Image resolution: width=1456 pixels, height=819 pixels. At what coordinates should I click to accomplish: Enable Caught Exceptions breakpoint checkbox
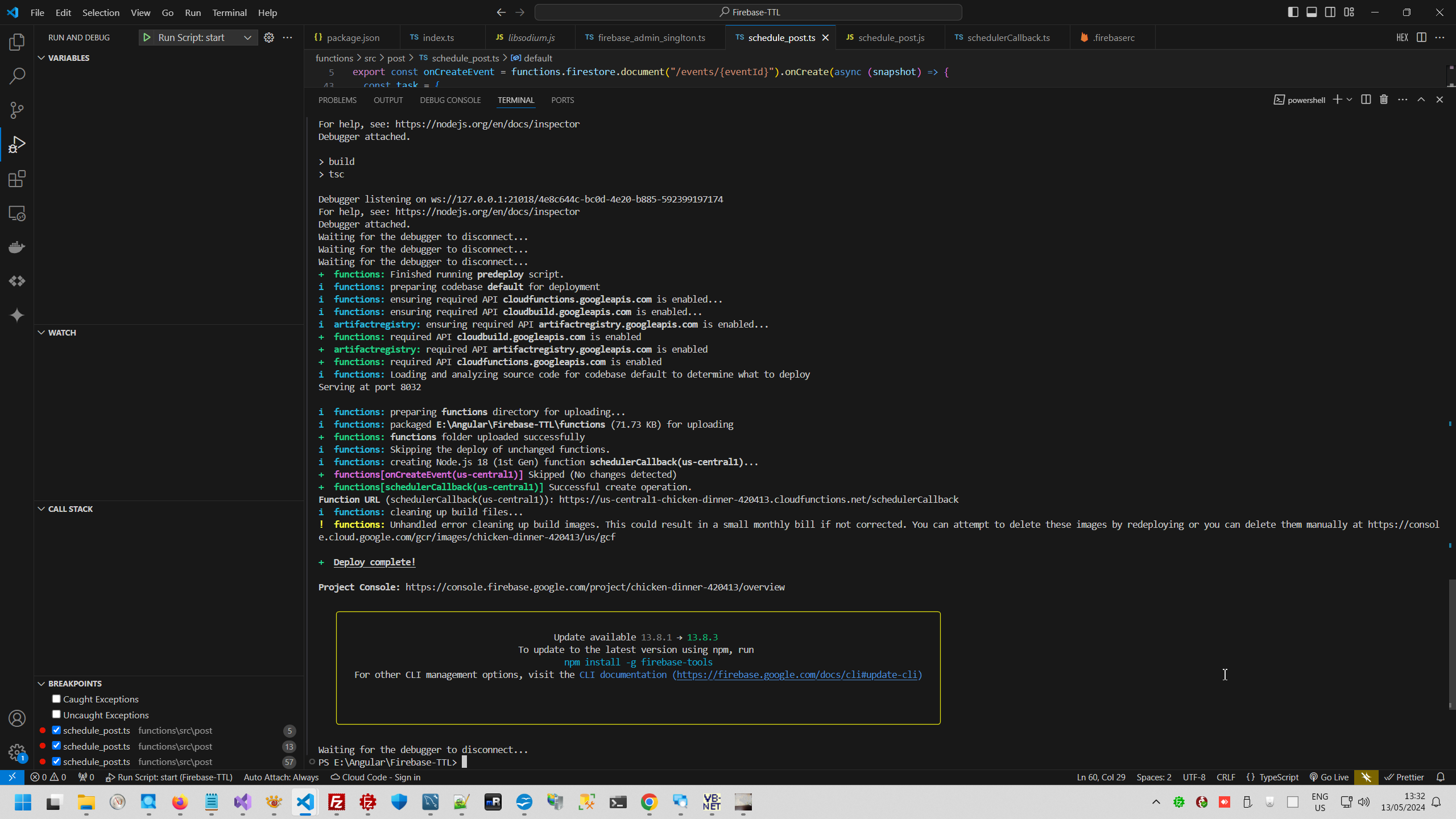pyautogui.click(x=56, y=699)
